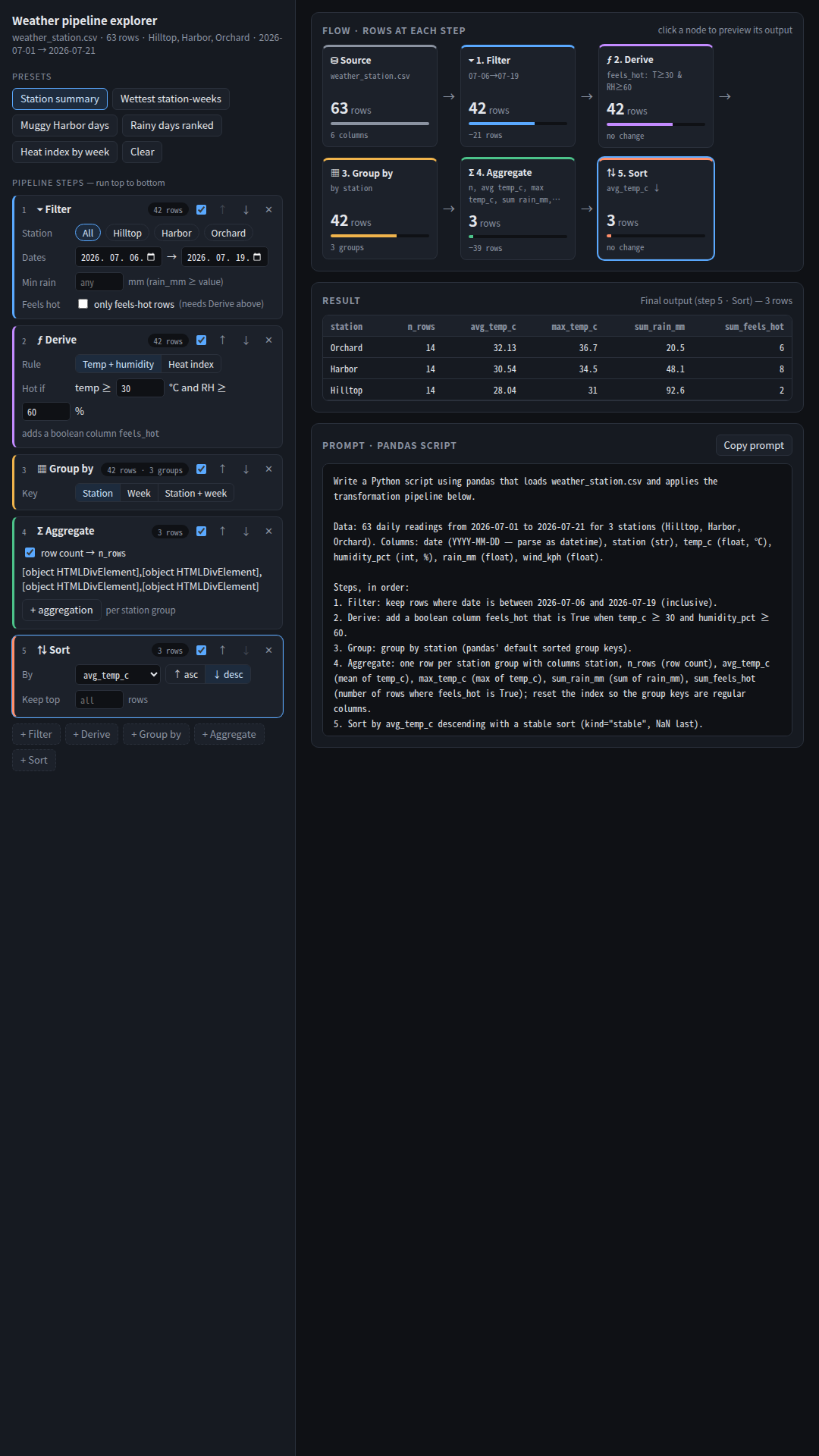This screenshot has width=819, height=1456.
Task: Choose Heat index derive rule
Action: tap(191, 365)
